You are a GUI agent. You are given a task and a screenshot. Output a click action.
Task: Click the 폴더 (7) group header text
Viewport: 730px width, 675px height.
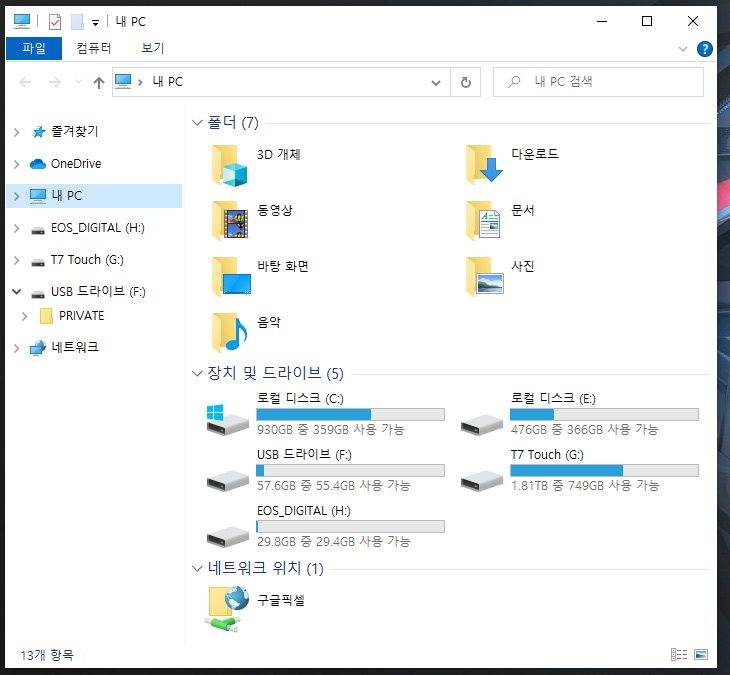(x=233, y=122)
